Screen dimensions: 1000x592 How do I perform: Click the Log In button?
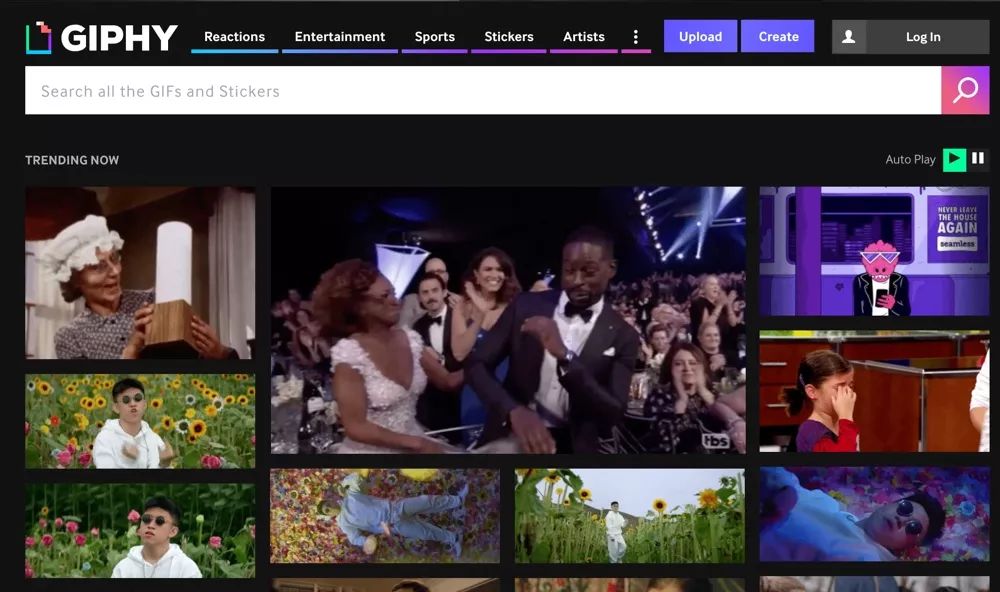point(923,37)
